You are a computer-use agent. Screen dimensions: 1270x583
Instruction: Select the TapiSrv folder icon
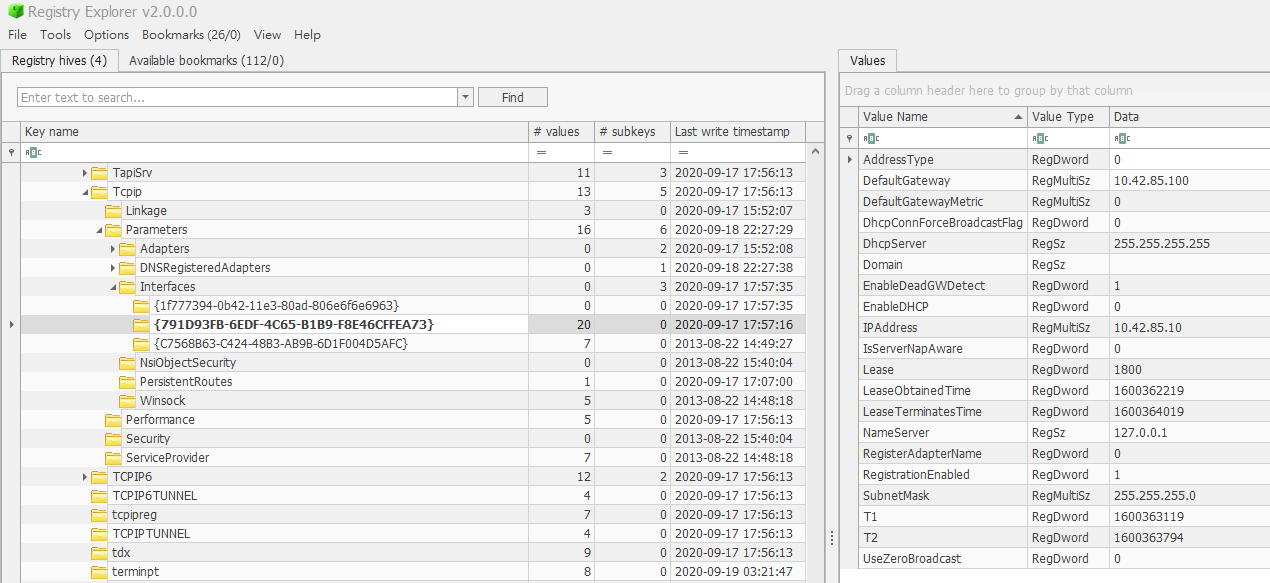(x=99, y=173)
